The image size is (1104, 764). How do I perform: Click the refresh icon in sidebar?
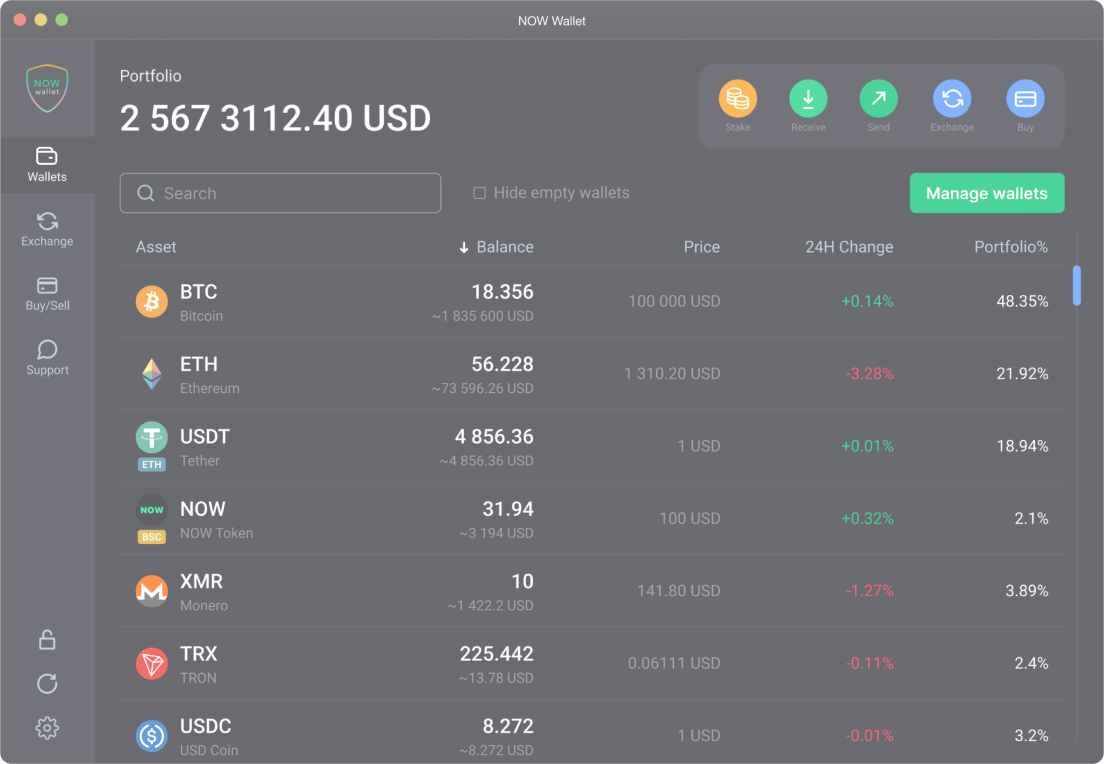[x=47, y=684]
